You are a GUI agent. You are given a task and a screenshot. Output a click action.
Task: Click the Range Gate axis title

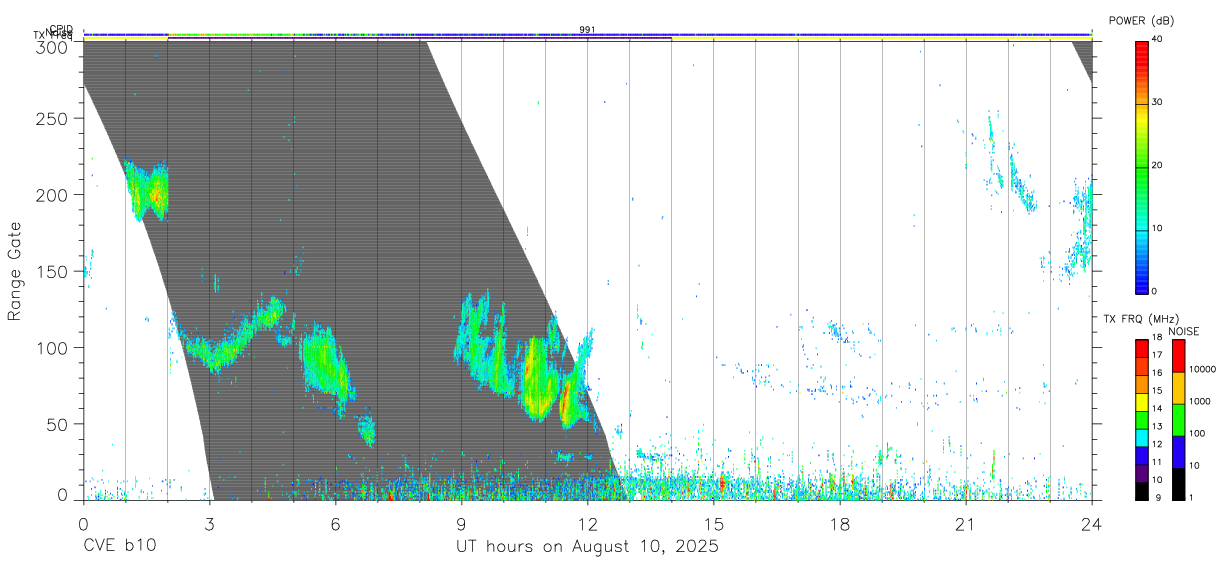point(16,271)
